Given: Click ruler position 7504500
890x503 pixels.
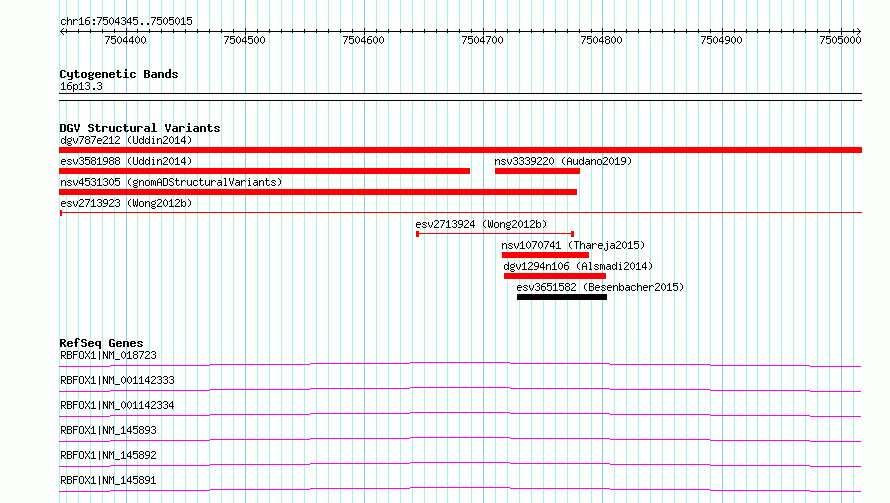Looking at the screenshot, I should pos(245,40).
